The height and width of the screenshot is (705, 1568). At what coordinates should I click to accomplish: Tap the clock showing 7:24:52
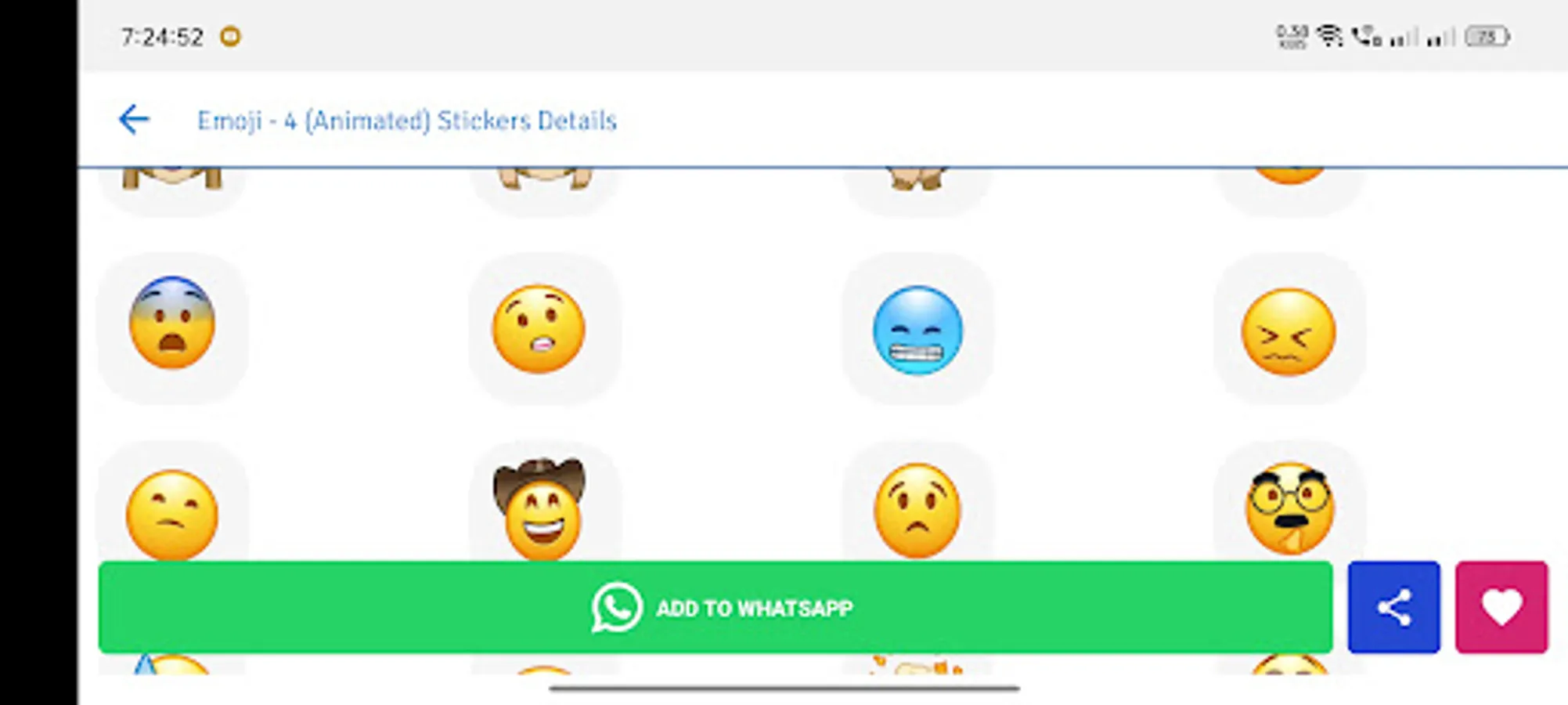click(162, 37)
